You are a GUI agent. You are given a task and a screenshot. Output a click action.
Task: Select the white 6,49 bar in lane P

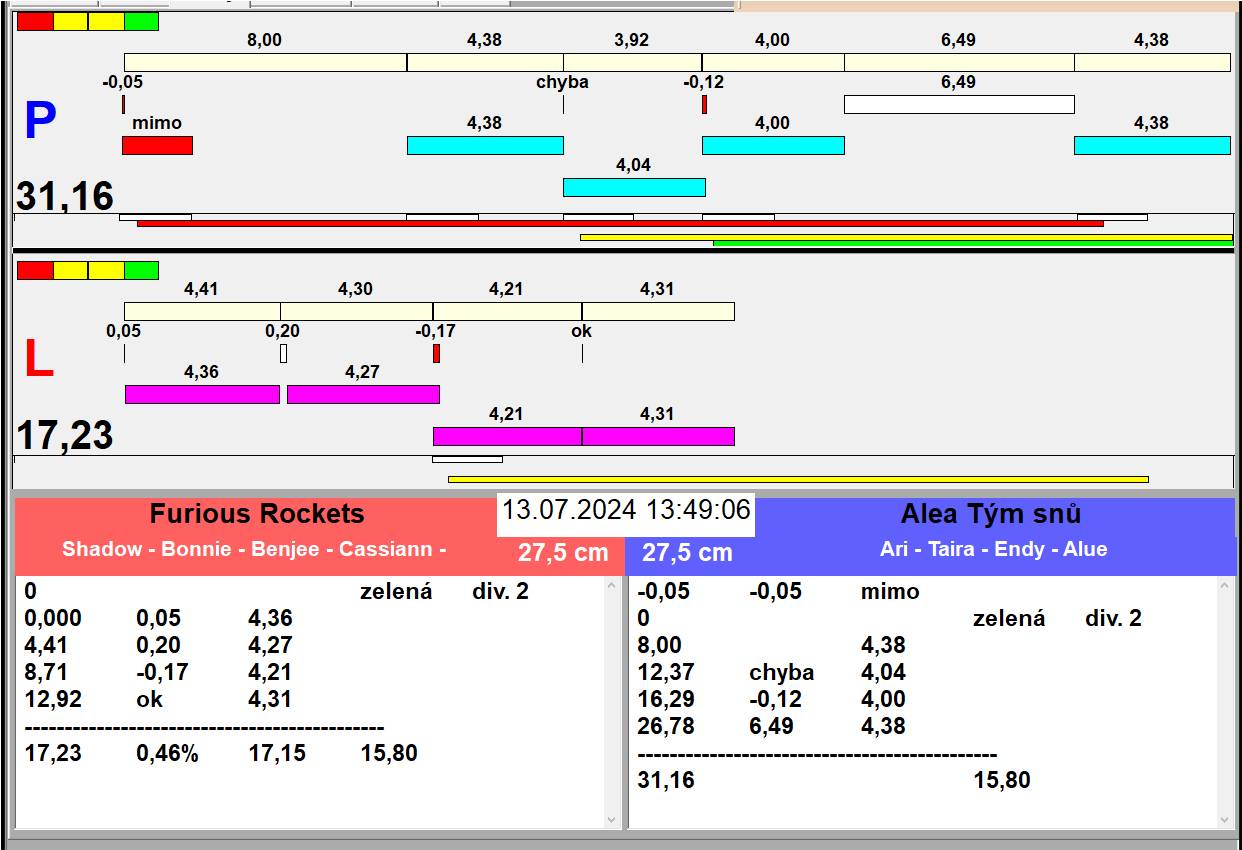[x=959, y=104]
